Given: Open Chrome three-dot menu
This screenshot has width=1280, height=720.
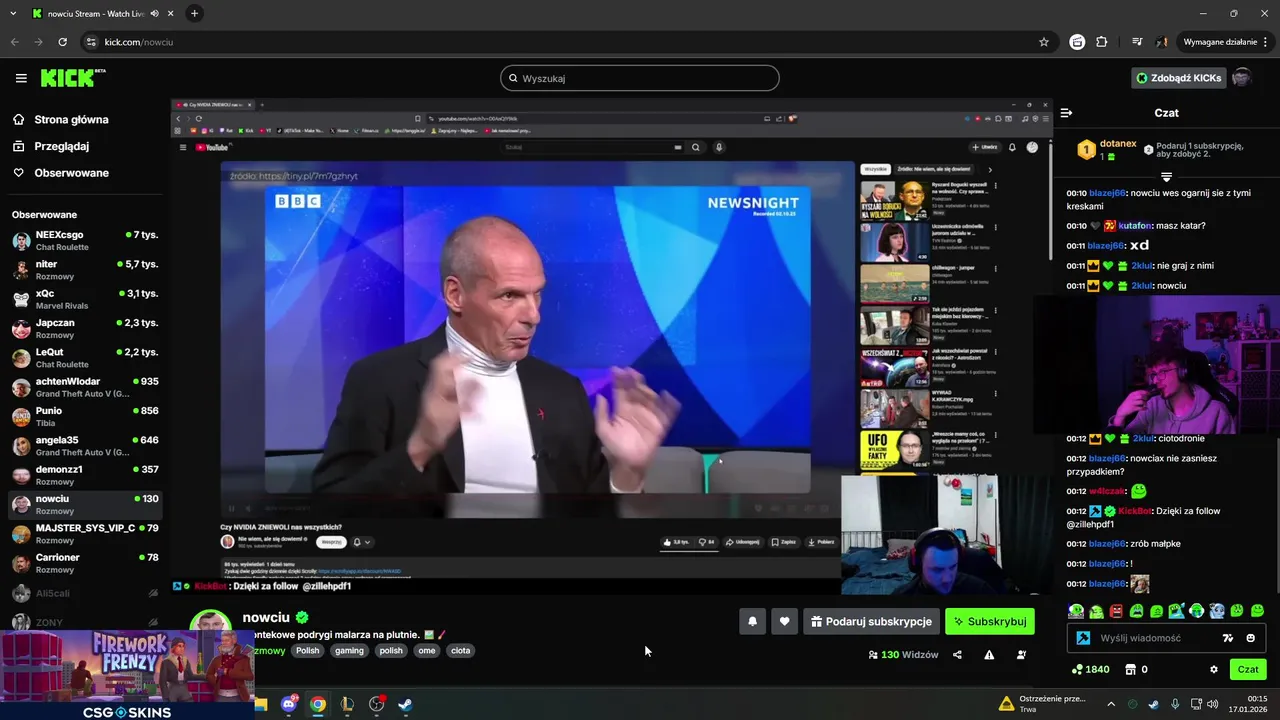Looking at the screenshot, I should [1266, 42].
